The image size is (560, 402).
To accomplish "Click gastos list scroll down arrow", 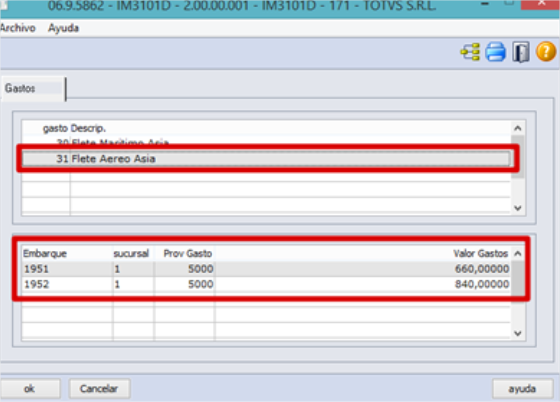I will (x=518, y=208).
